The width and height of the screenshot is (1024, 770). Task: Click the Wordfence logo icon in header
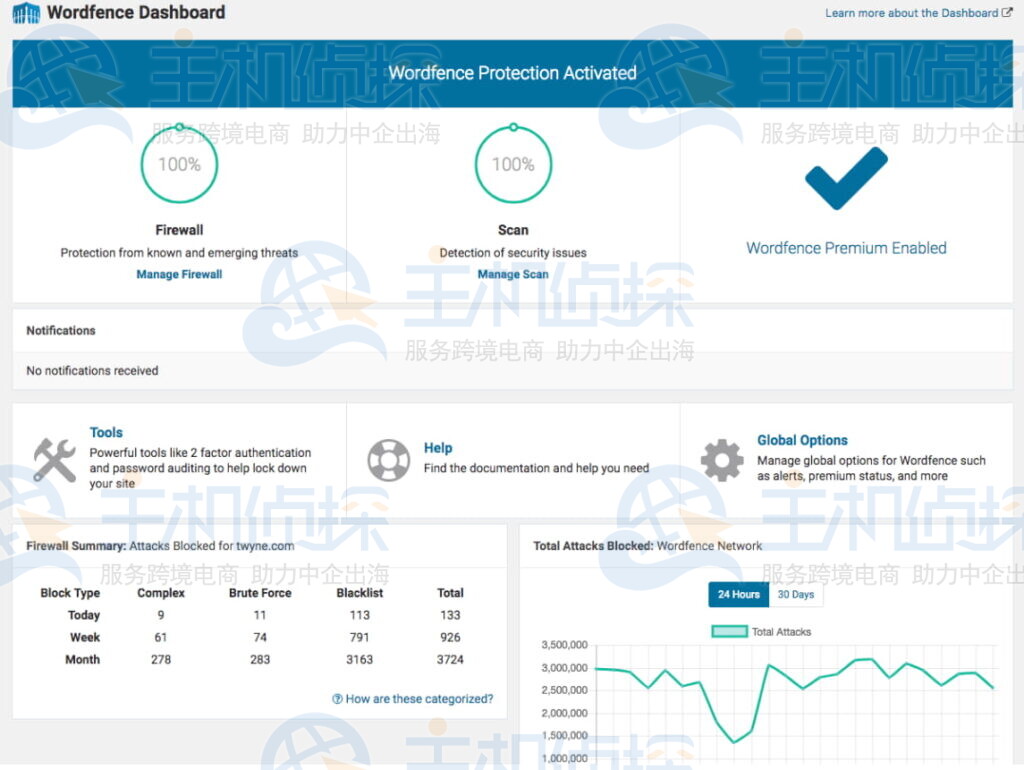click(26, 13)
